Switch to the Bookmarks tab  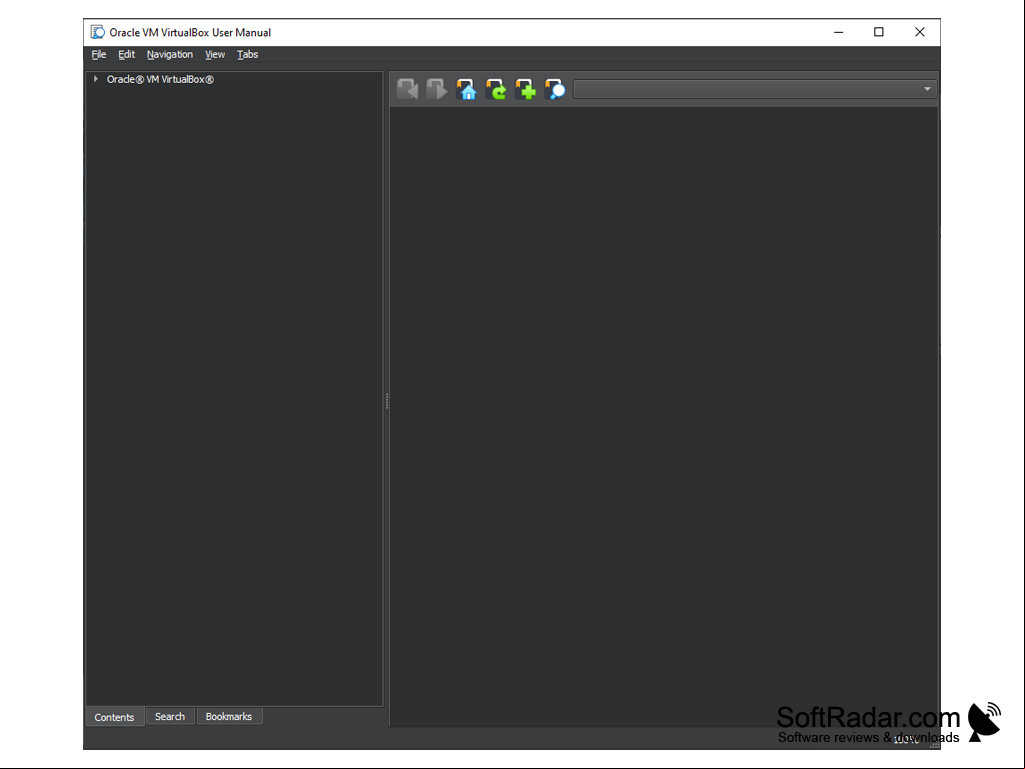coord(229,717)
